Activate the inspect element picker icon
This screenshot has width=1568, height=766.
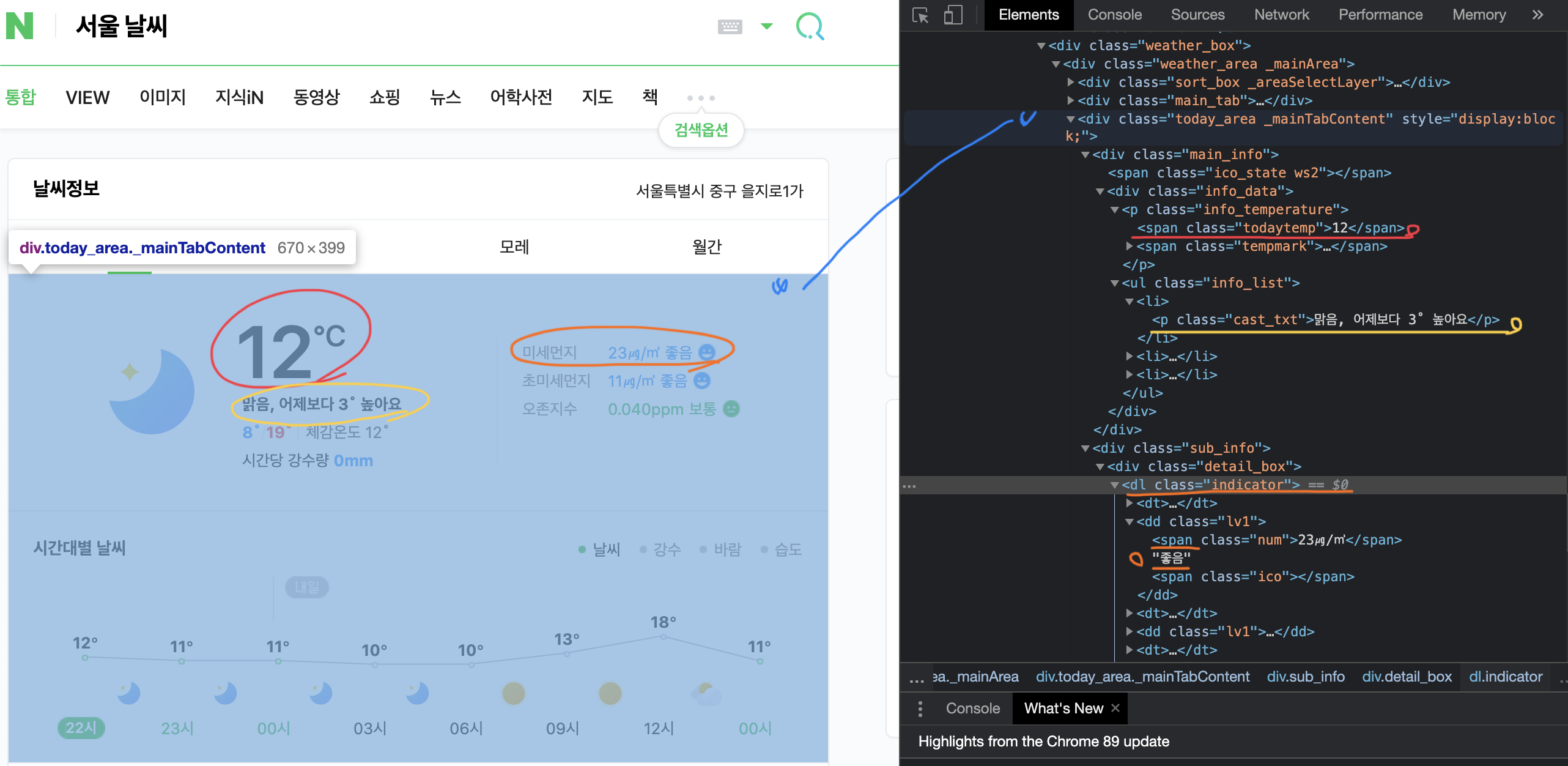pos(920,15)
